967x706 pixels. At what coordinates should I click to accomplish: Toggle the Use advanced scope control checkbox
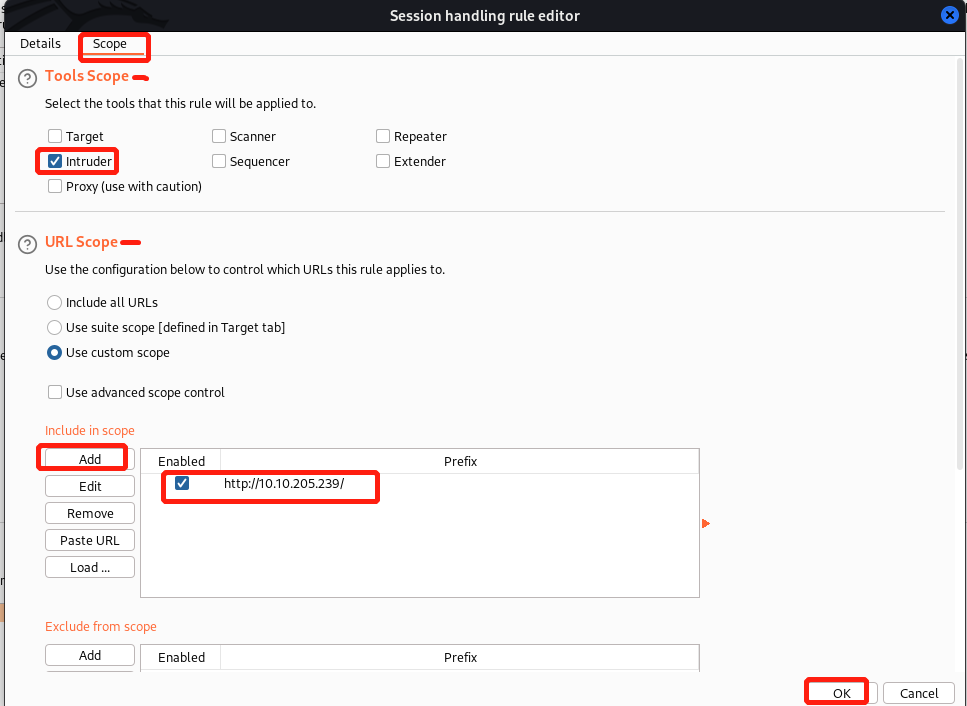coord(55,392)
